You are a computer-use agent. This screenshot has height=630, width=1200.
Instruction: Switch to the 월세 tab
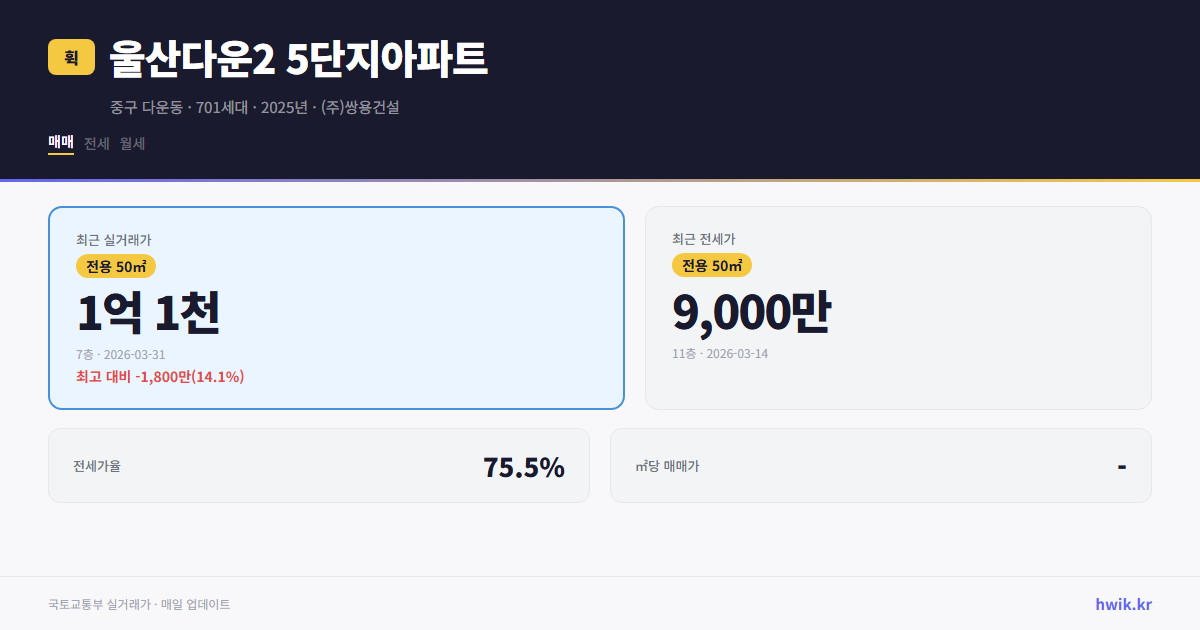point(131,143)
